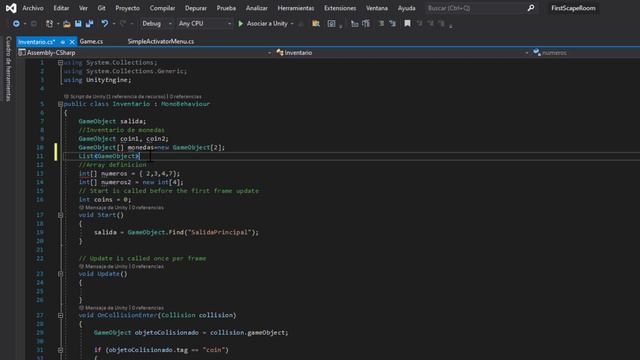The height and width of the screenshot is (360, 640).
Task: Click the New Item toolbar icon
Action: [x=49, y=24]
